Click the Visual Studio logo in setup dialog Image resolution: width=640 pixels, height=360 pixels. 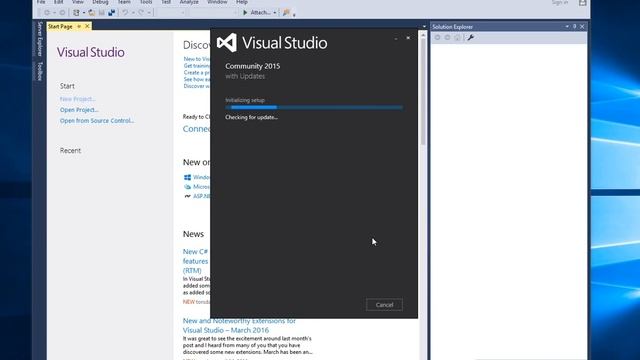[x=227, y=42]
